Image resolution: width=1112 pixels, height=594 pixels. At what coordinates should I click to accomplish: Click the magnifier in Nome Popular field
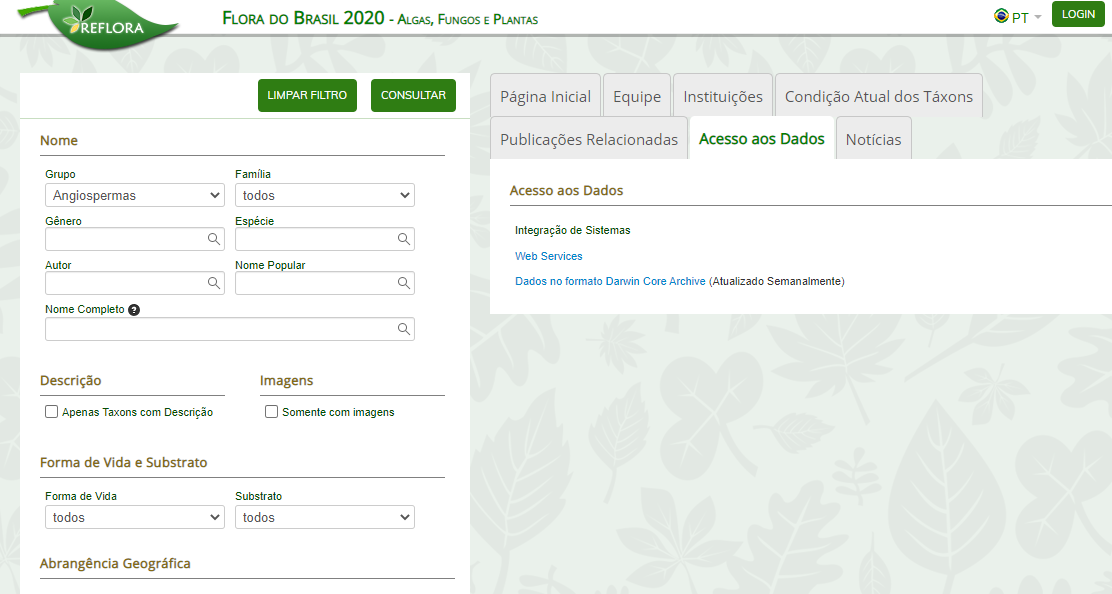pos(404,283)
